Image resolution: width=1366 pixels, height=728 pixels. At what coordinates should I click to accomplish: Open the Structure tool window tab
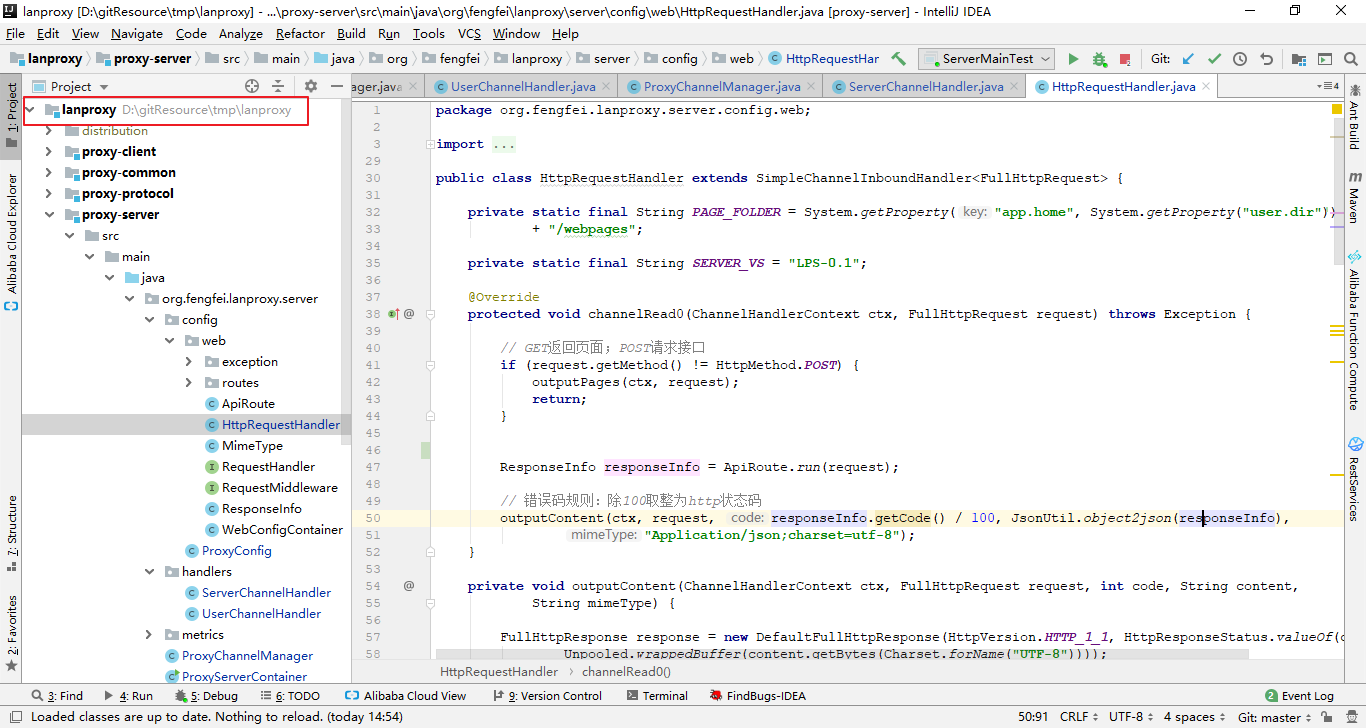[11, 533]
